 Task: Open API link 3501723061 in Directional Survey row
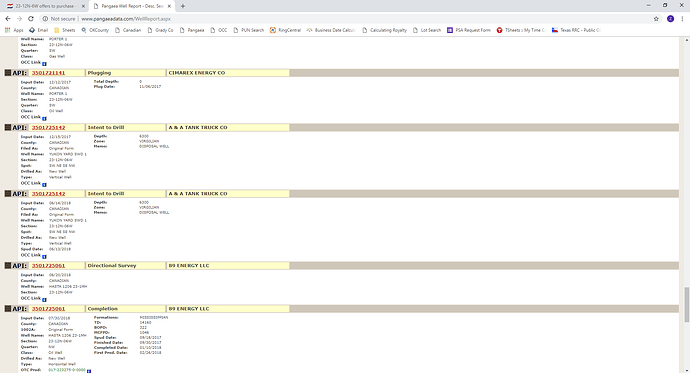click(48, 265)
